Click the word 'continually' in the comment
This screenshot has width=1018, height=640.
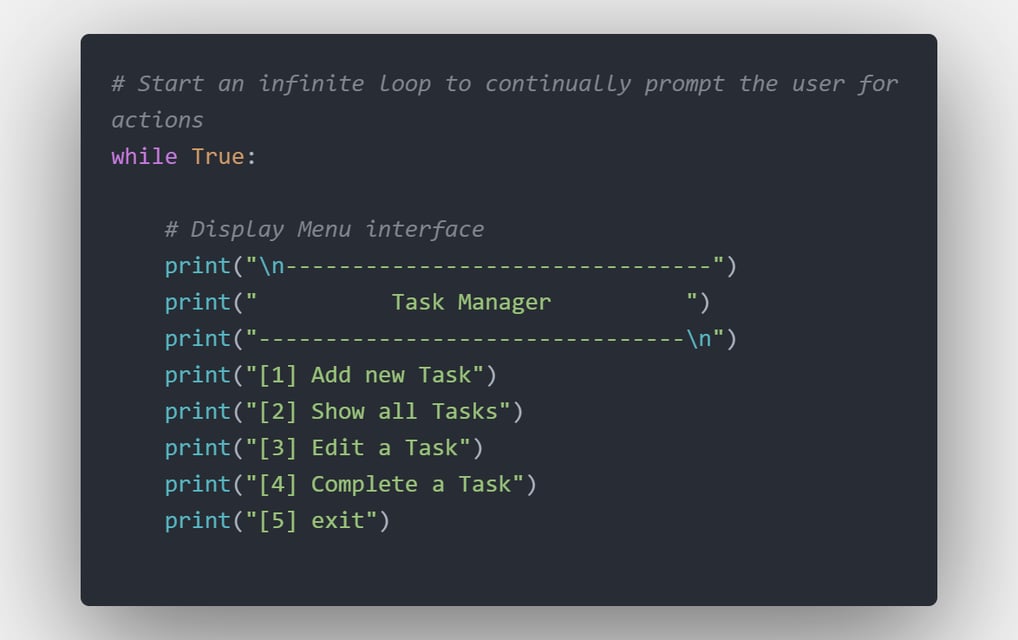(558, 84)
